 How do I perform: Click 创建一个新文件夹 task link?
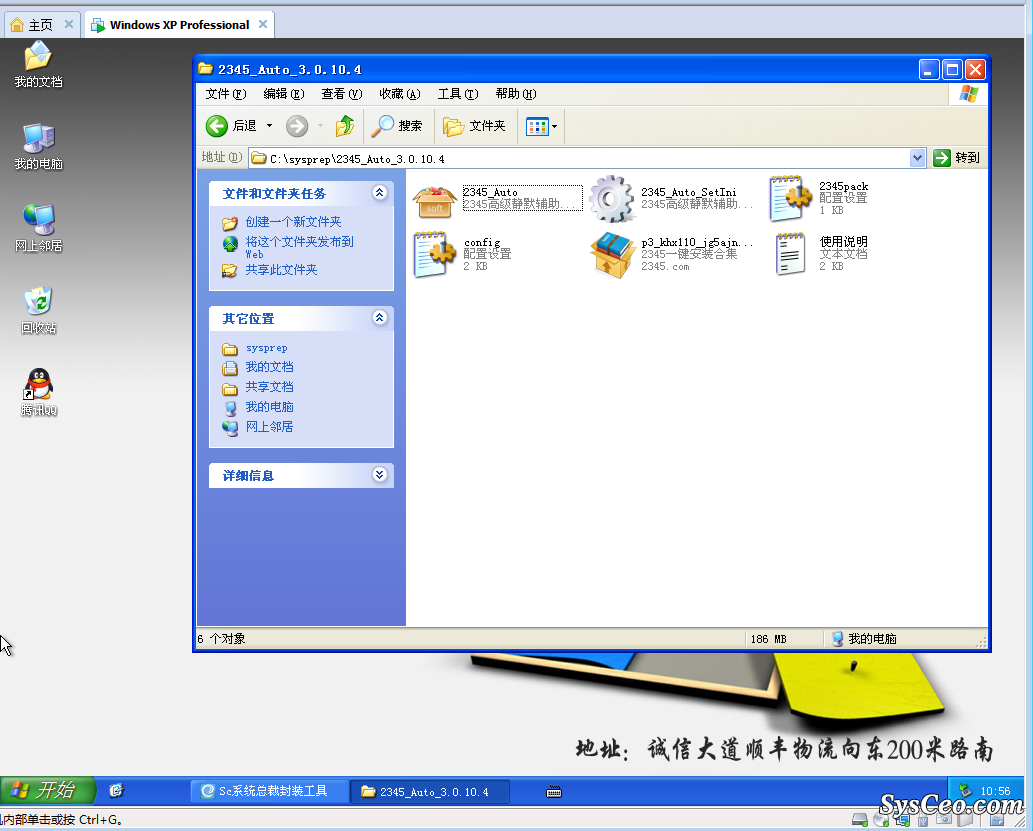(x=293, y=222)
